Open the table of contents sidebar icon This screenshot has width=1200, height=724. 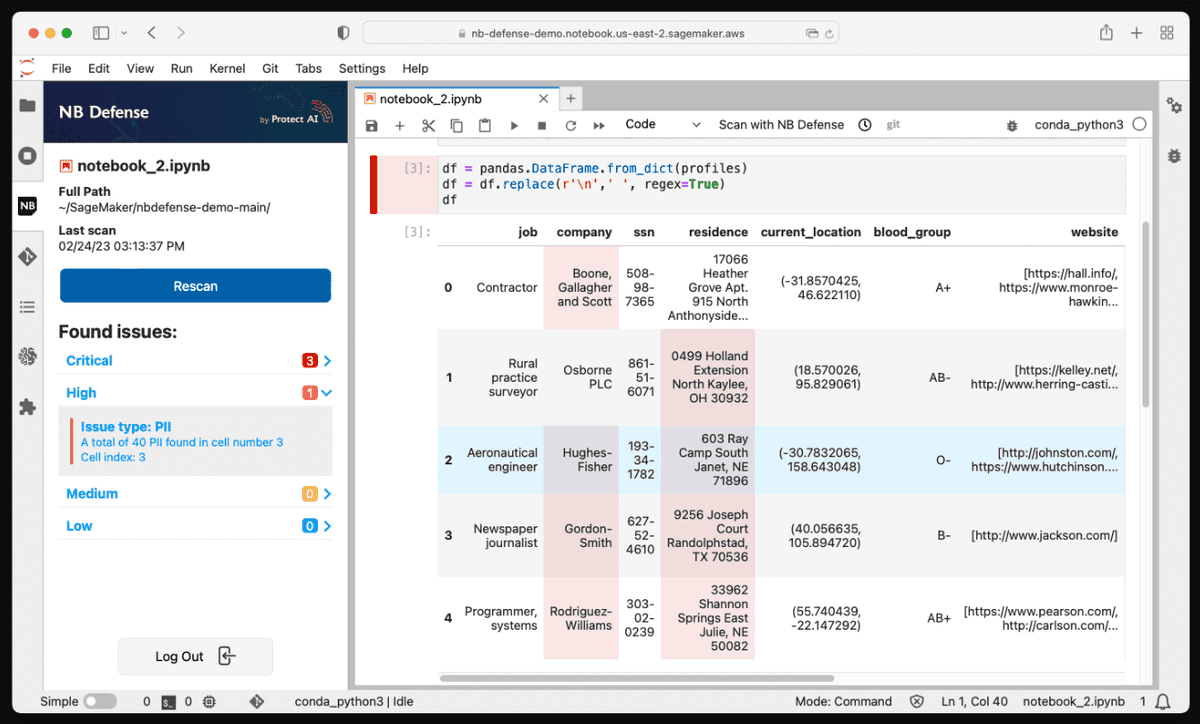(x=27, y=307)
